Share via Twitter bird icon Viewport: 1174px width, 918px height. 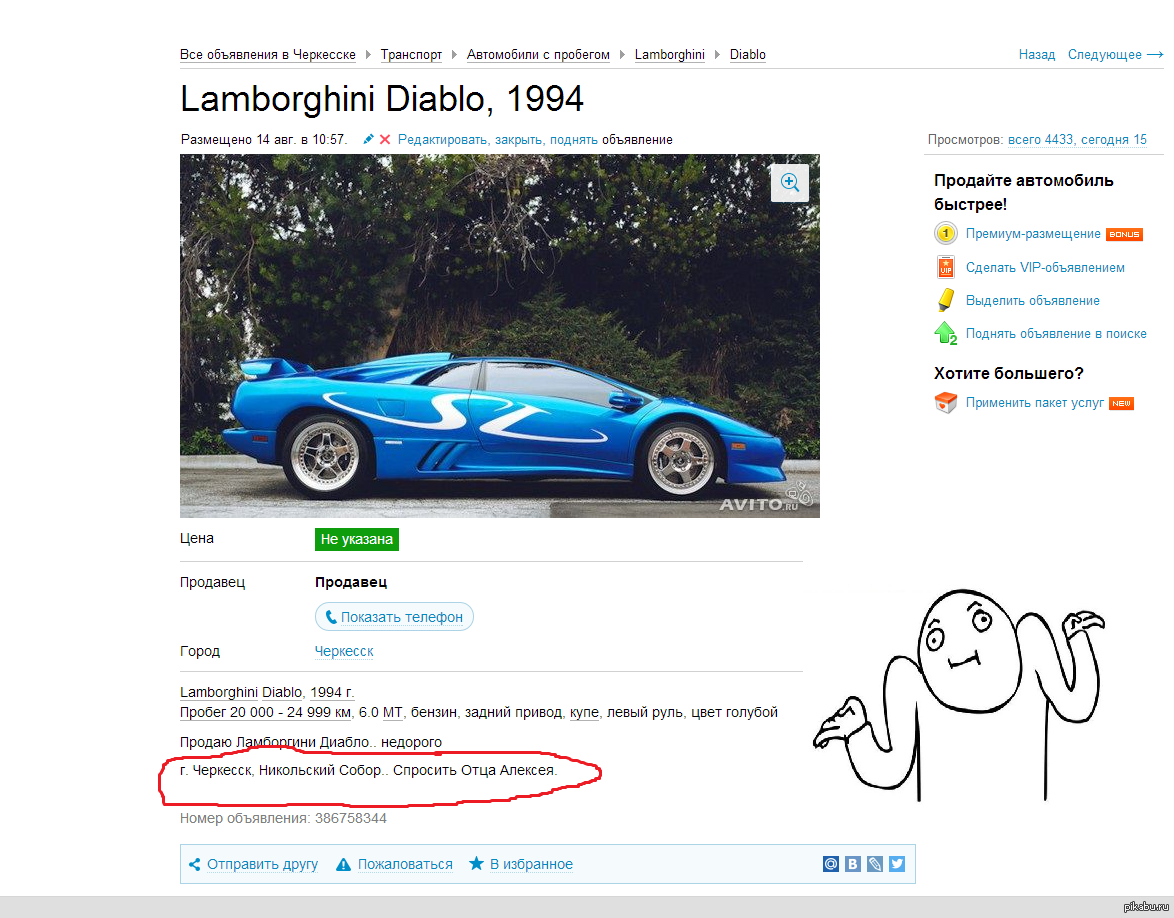click(x=897, y=864)
